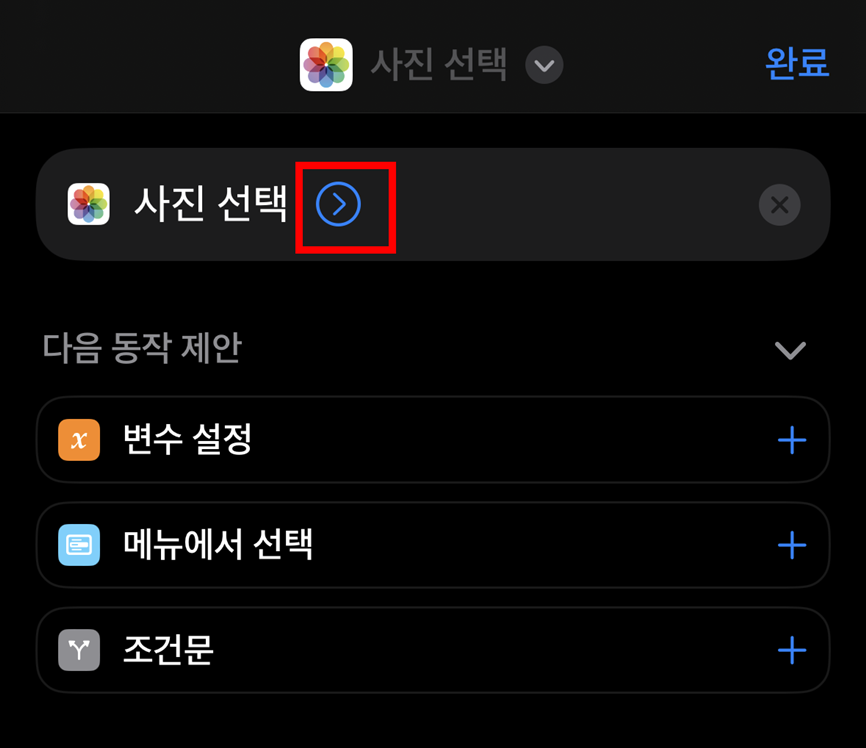Viewport: 866px width, 748px height.
Task: Click the gray 조건문 branch icon
Action: pyautogui.click(x=79, y=650)
